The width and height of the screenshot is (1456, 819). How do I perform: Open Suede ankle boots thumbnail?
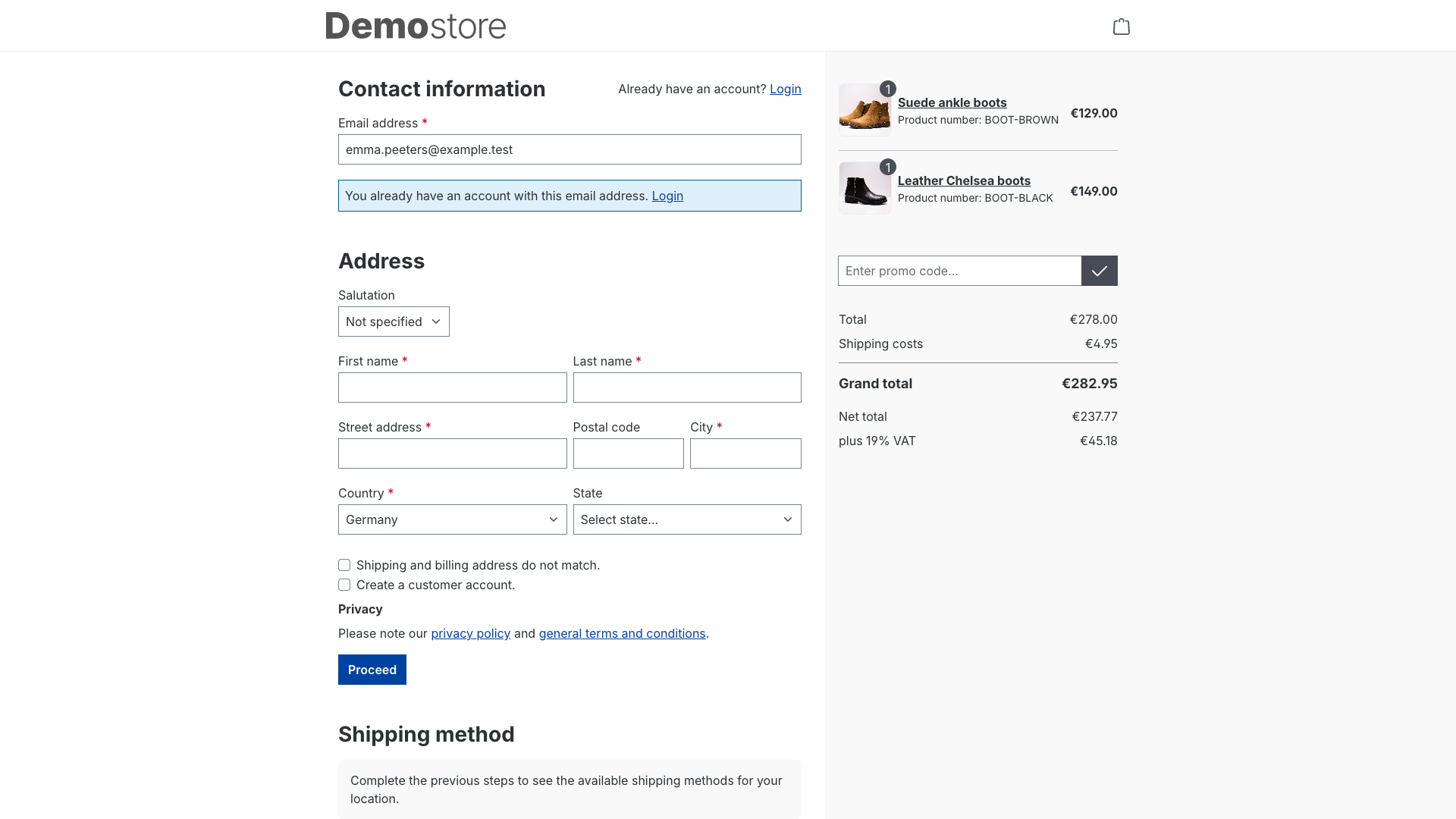[865, 110]
